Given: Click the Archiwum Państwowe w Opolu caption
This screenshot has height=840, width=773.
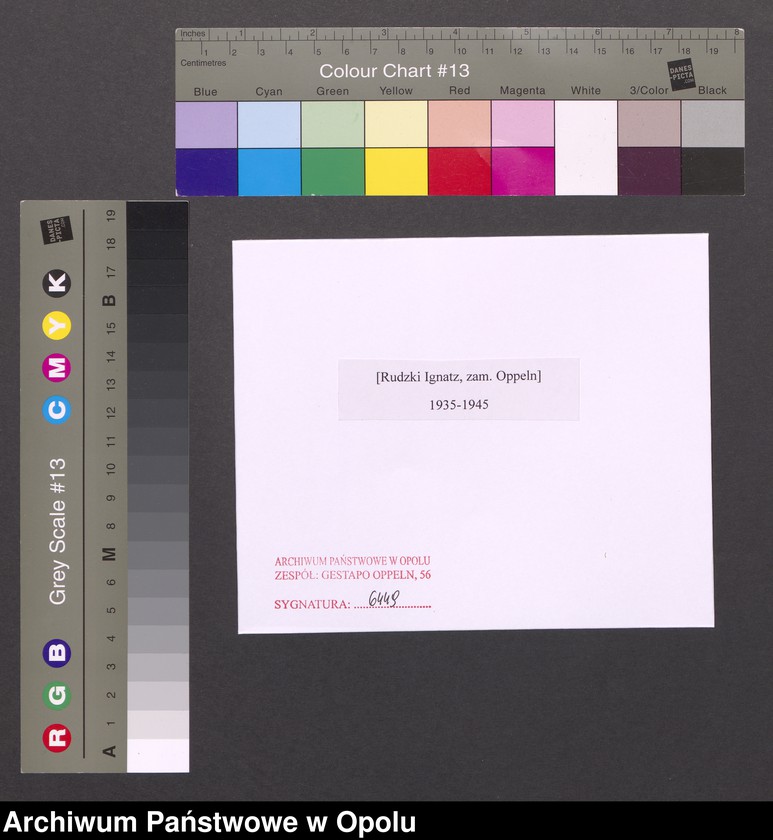Looking at the screenshot, I should pos(210,822).
